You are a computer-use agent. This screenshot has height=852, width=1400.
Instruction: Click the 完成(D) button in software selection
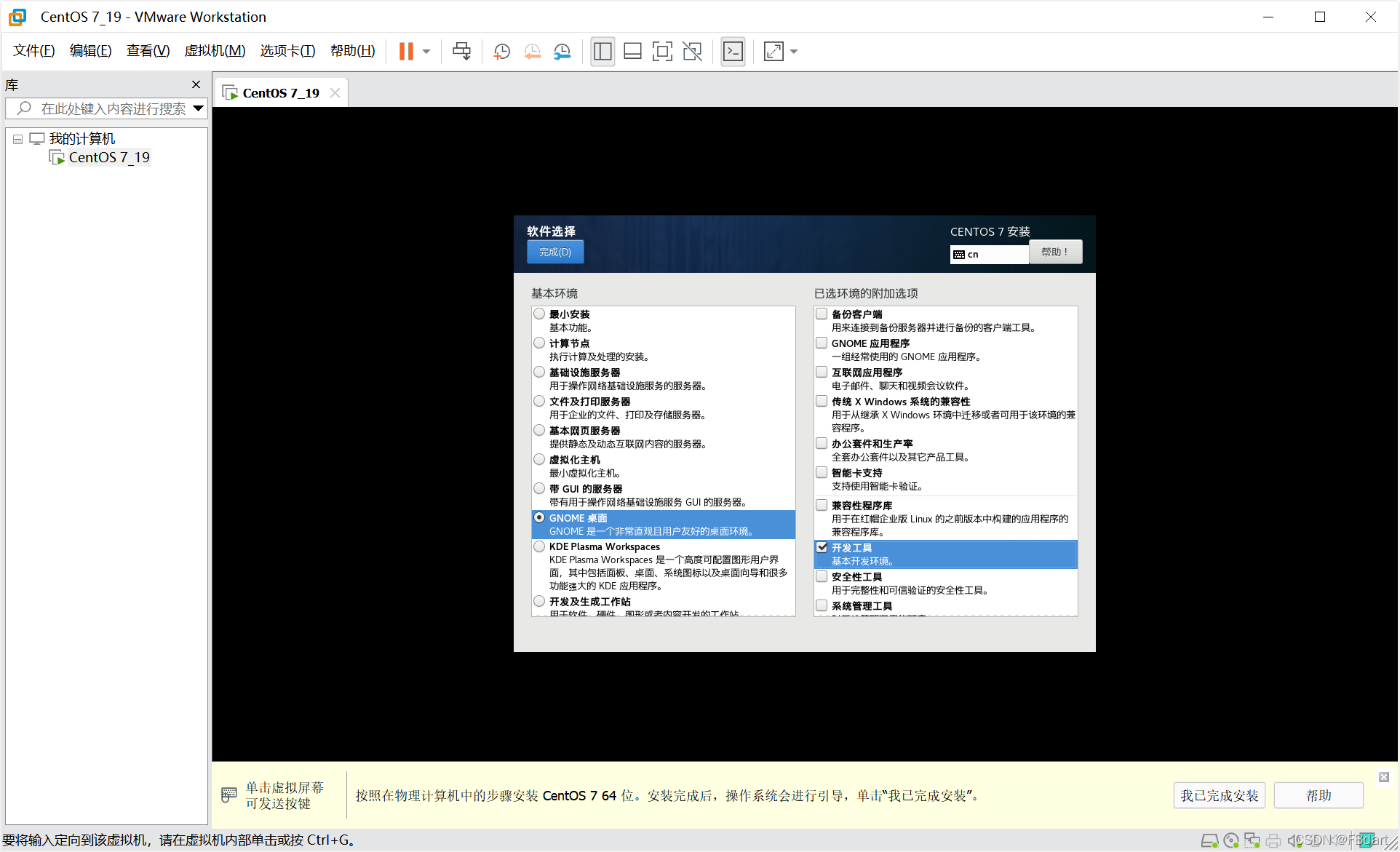[554, 252]
